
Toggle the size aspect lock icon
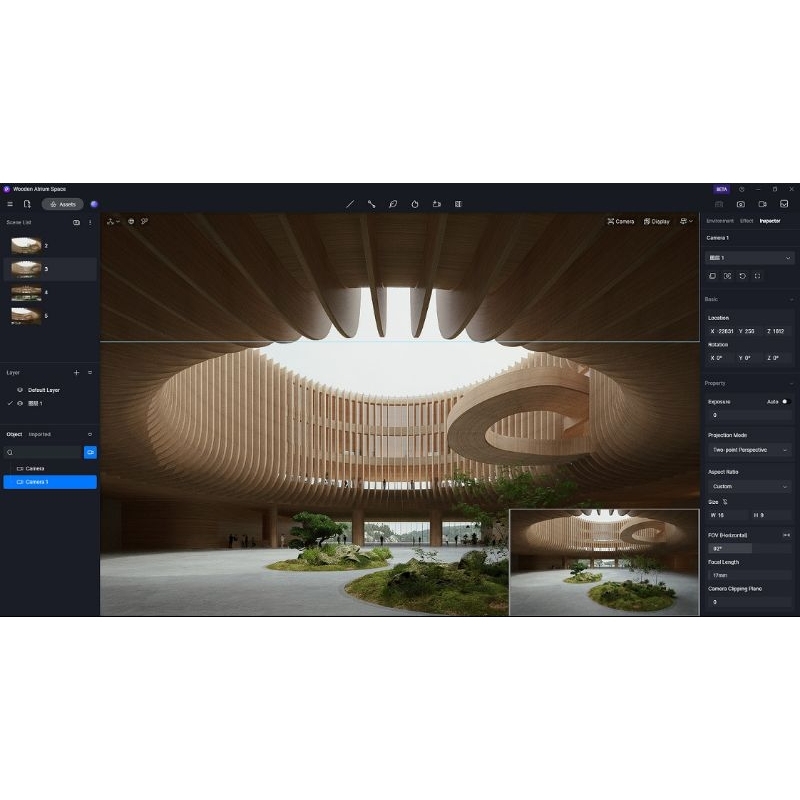[726, 501]
